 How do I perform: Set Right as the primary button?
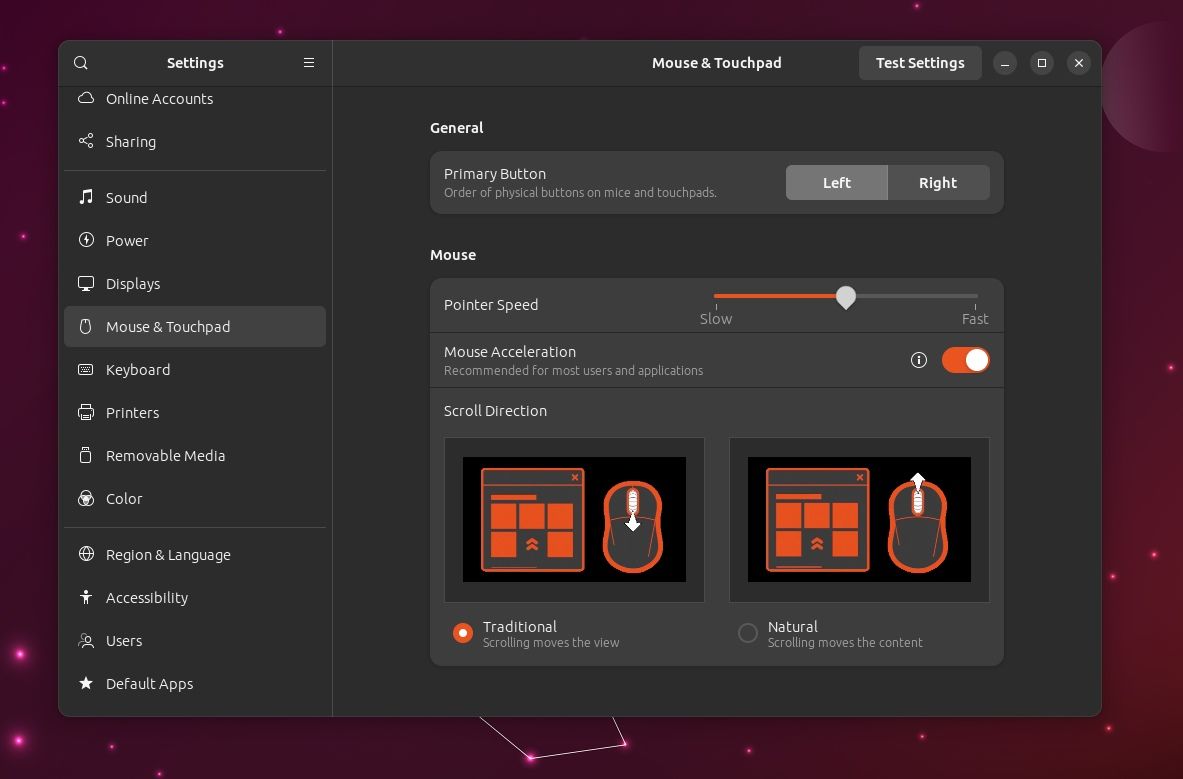tap(937, 182)
